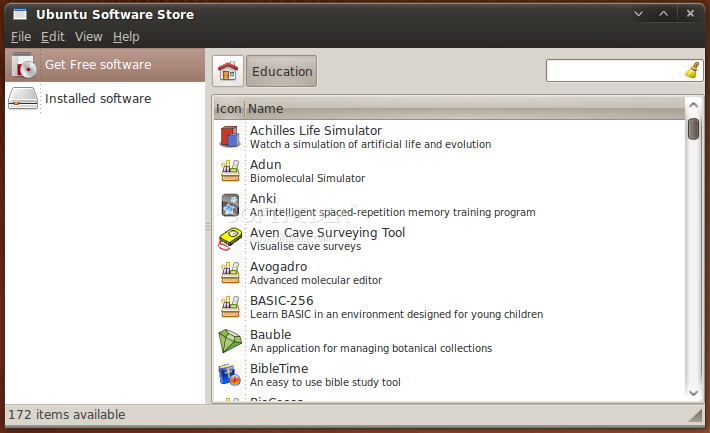The height and width of the screenshot is (433, 710).
Task: Click the Installed software drive icon
Action: click(23, 98)
